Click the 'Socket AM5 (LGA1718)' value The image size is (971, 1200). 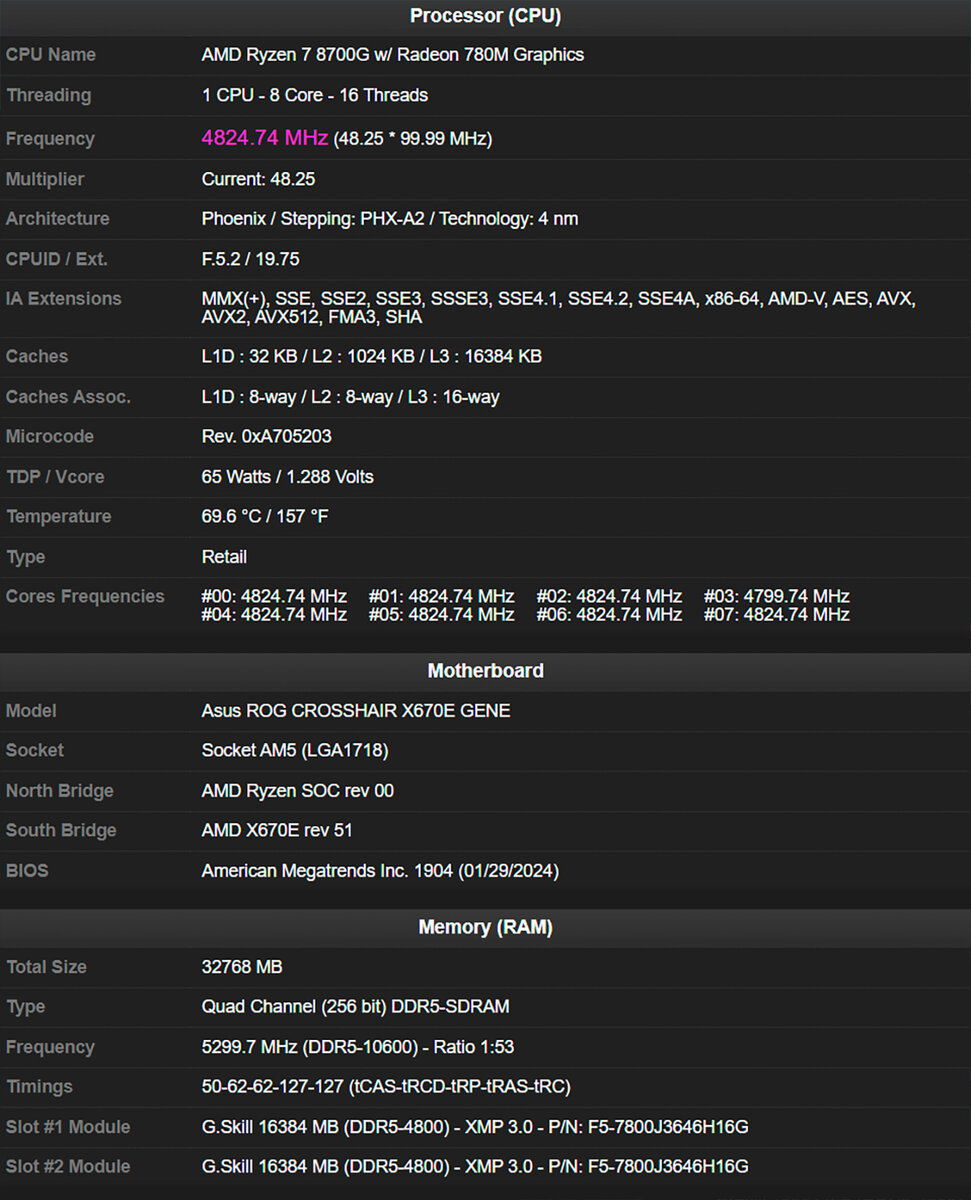click(x=295, y=750)
